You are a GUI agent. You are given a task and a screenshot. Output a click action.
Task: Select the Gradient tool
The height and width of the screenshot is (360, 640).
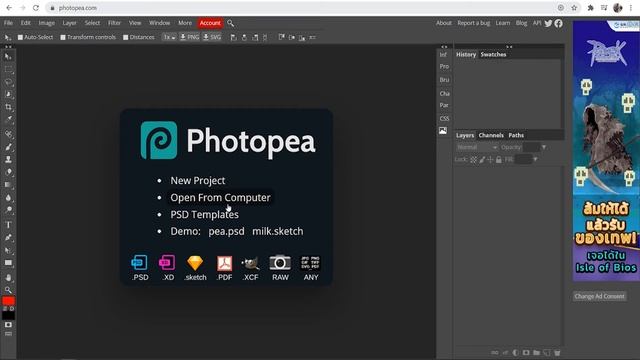click(x=8, y=185)
